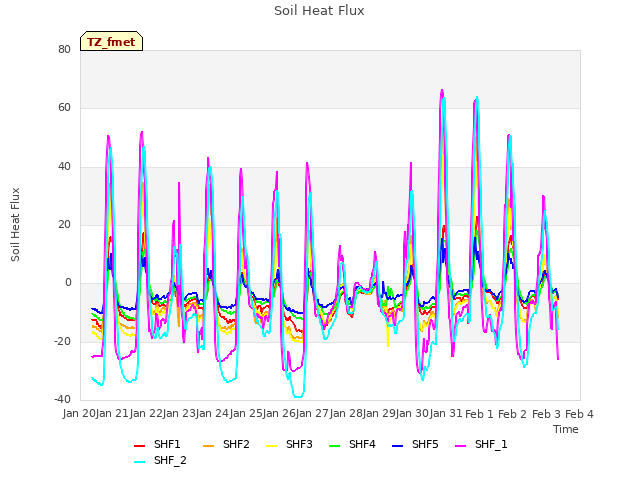Click the 60 y-axis tick label
The height and width of the screenshot is (480, 640).
(64, 108)
